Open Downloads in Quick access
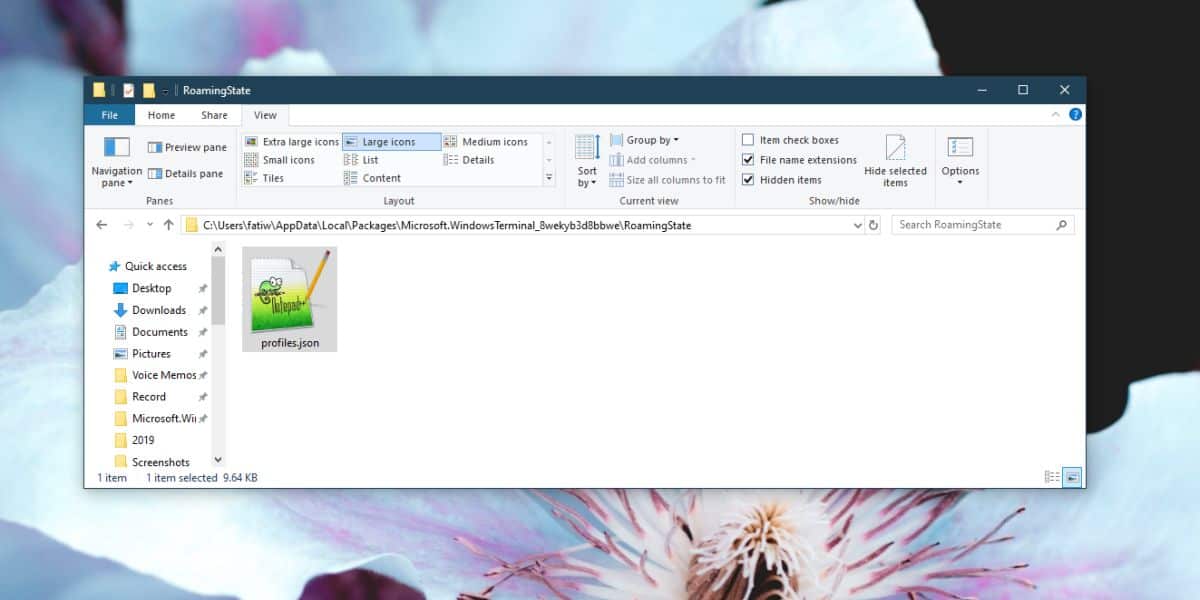 (159, 310)
